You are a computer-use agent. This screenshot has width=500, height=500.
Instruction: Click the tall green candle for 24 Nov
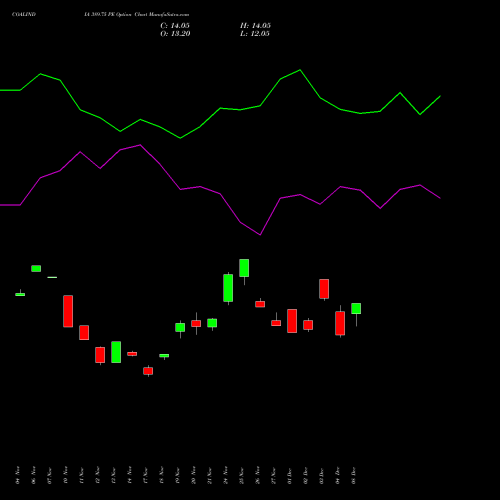[228, 288]
